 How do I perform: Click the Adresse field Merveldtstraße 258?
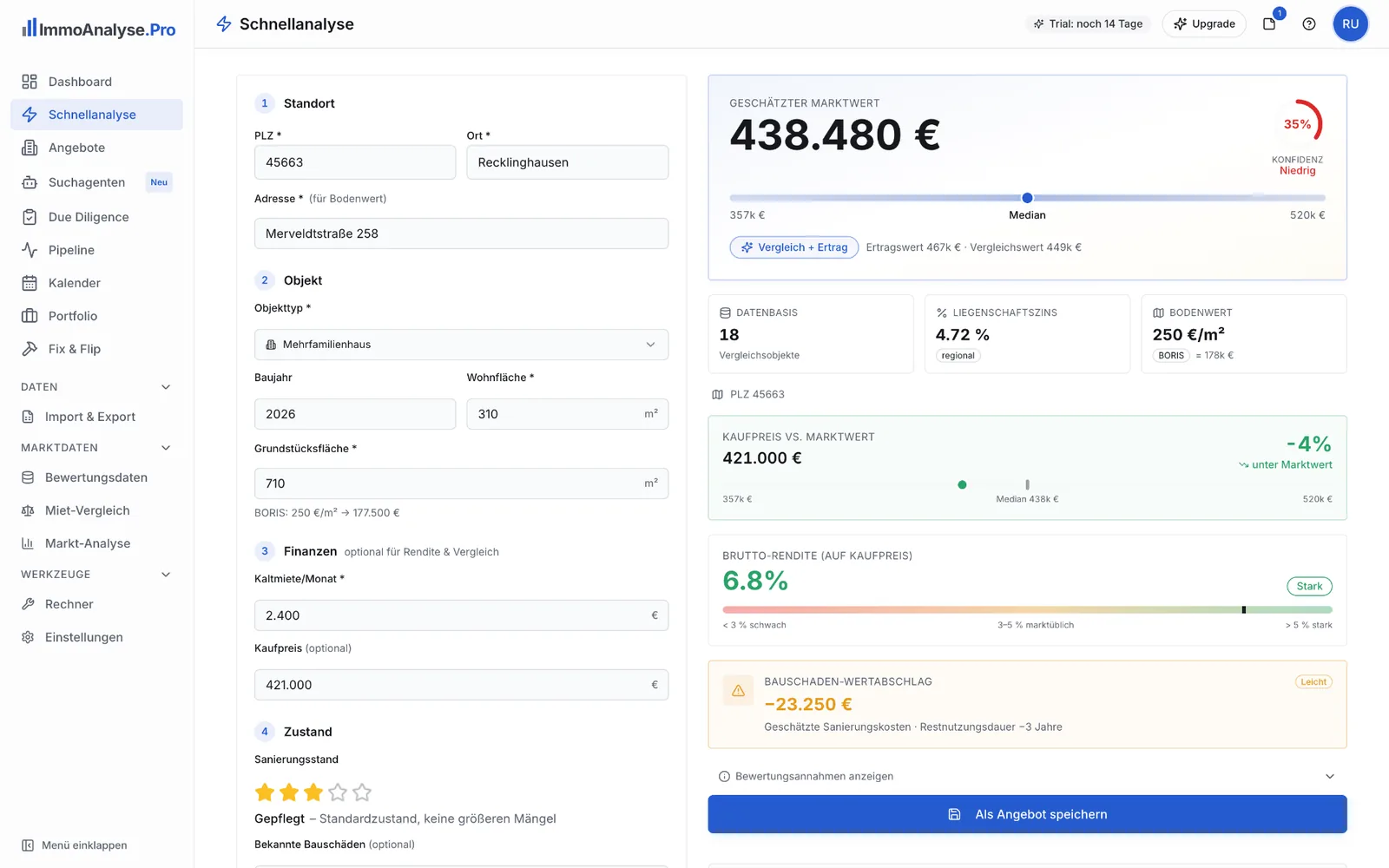click(x=461, y=233)
